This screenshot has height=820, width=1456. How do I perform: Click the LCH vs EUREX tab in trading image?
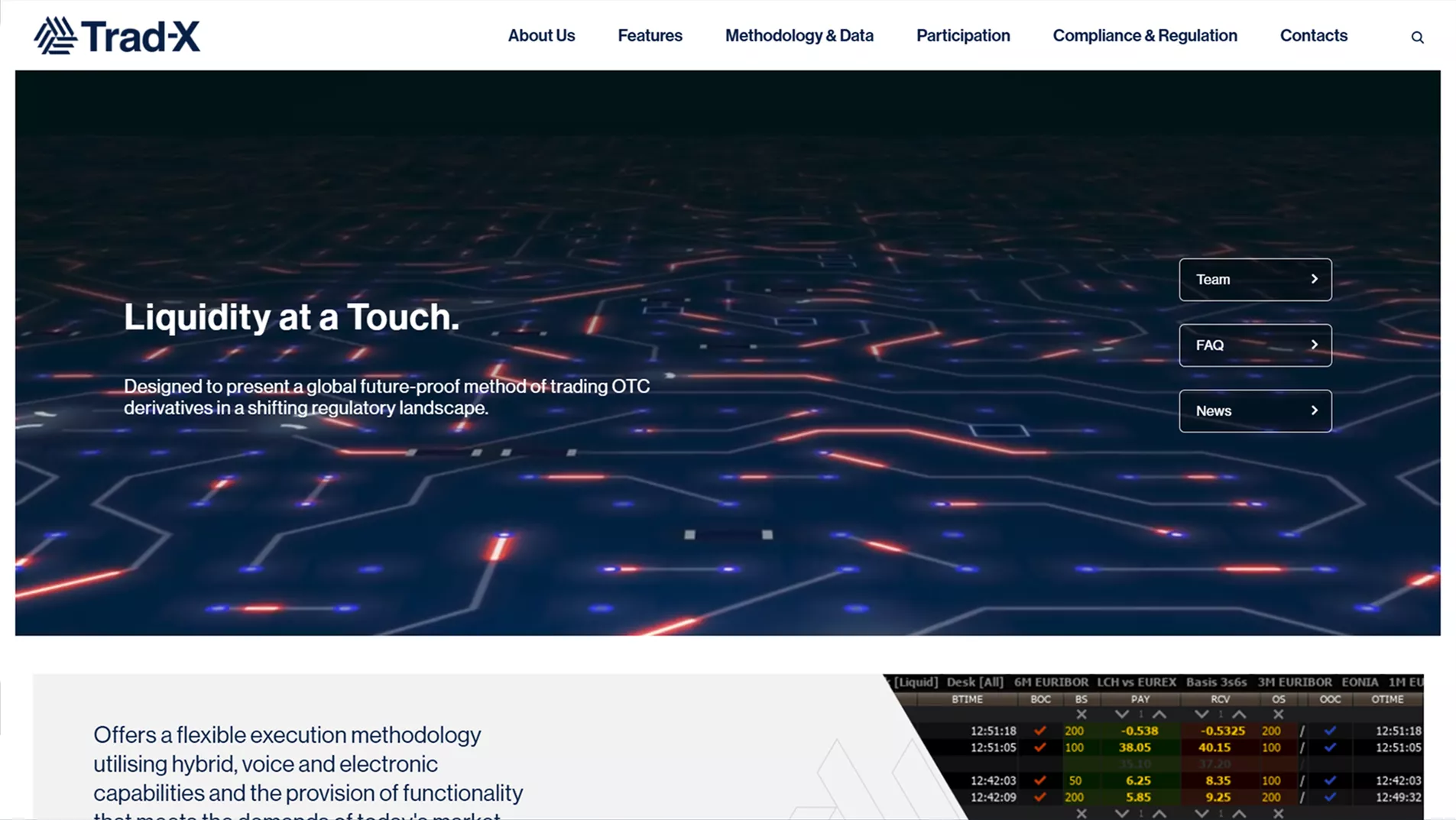(x=1137, y=682)
